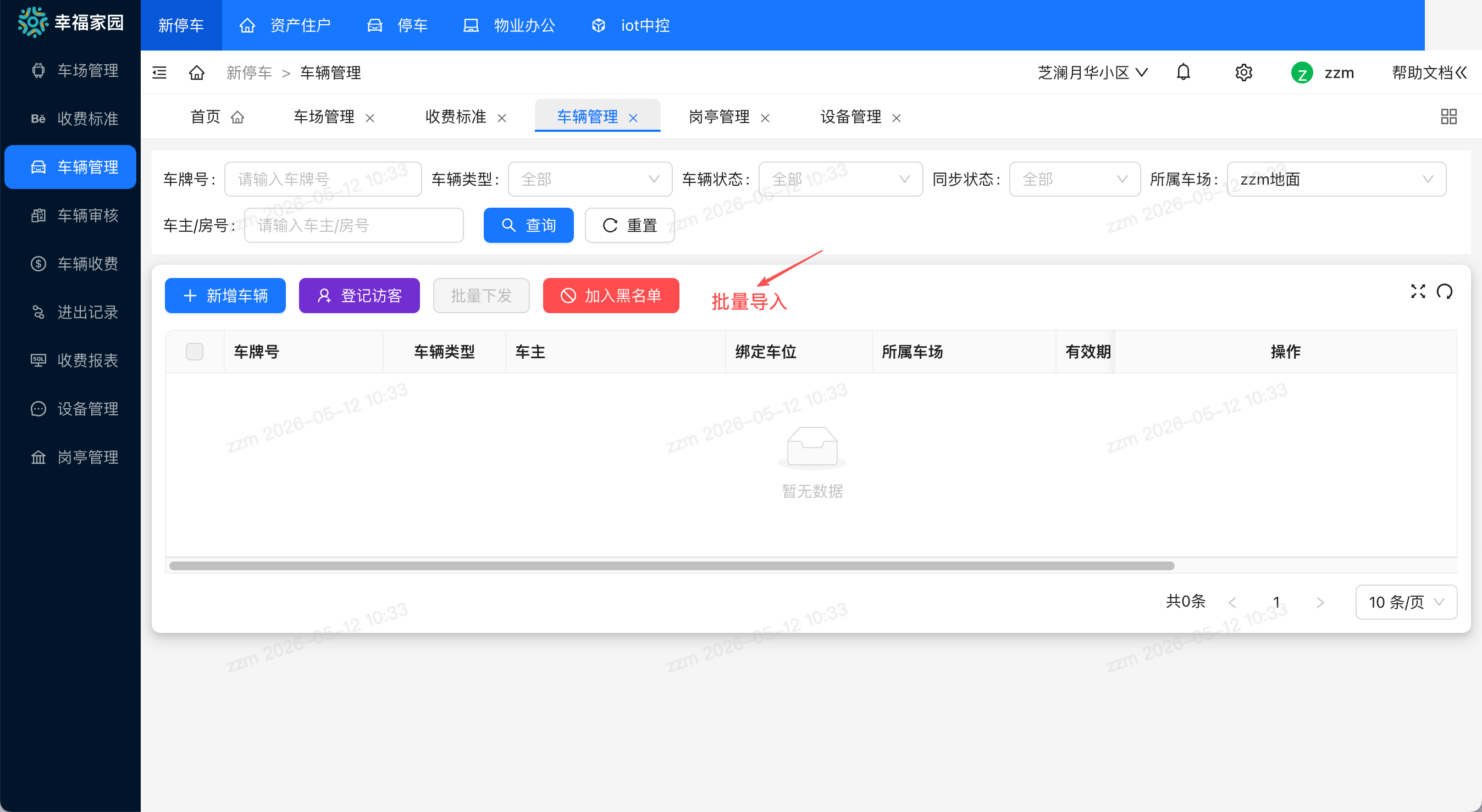The image size is (1482, 812).
Task: Toggle select-all checkbox in table header
Action: 195,352
